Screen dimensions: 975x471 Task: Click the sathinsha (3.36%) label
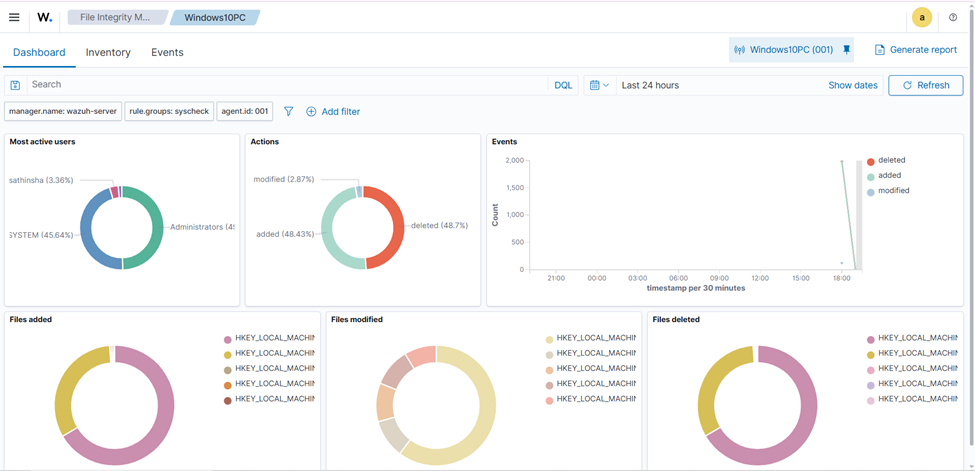coord(41,180)
